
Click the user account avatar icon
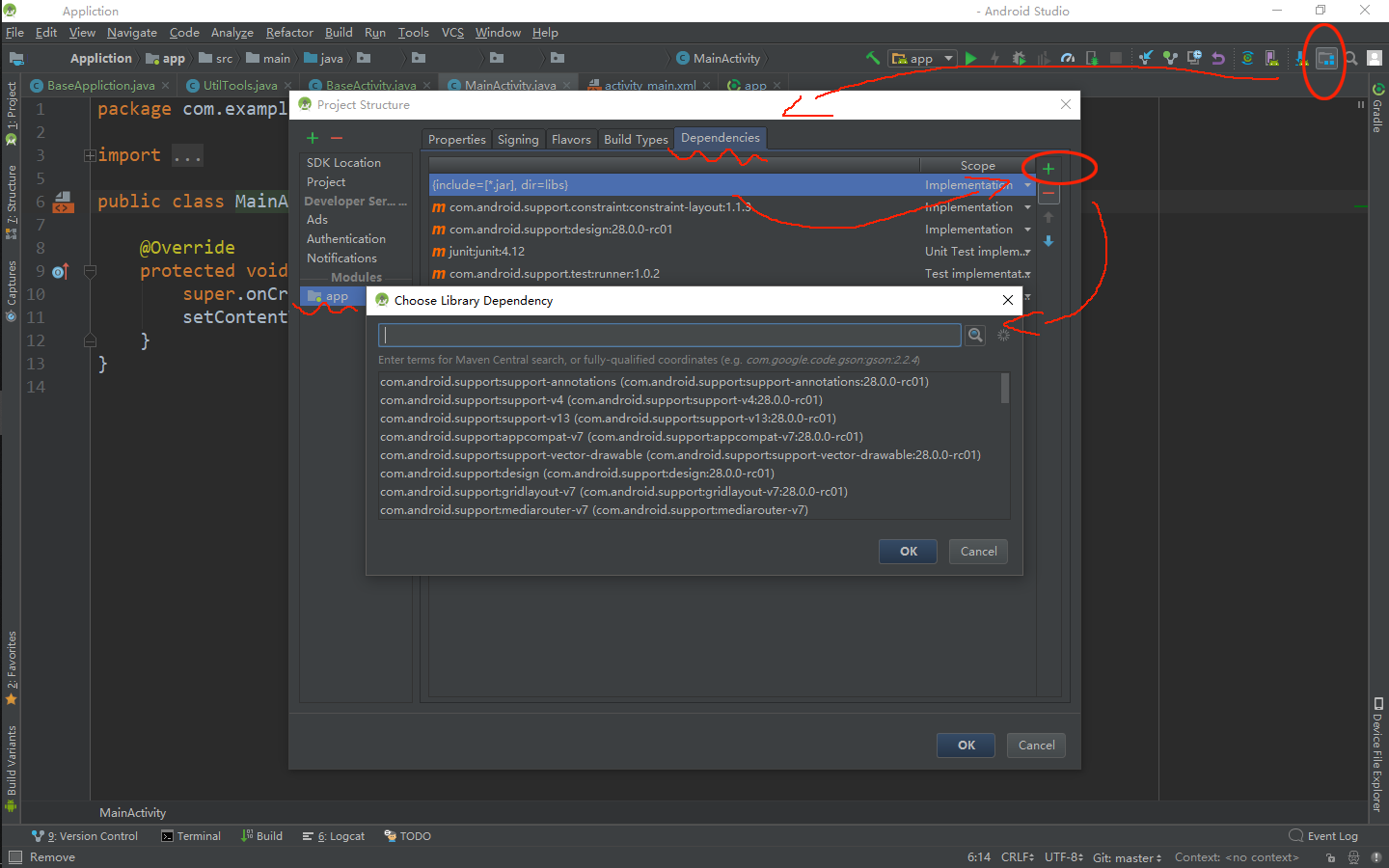pyautogui.click(x=1375, y=58)
